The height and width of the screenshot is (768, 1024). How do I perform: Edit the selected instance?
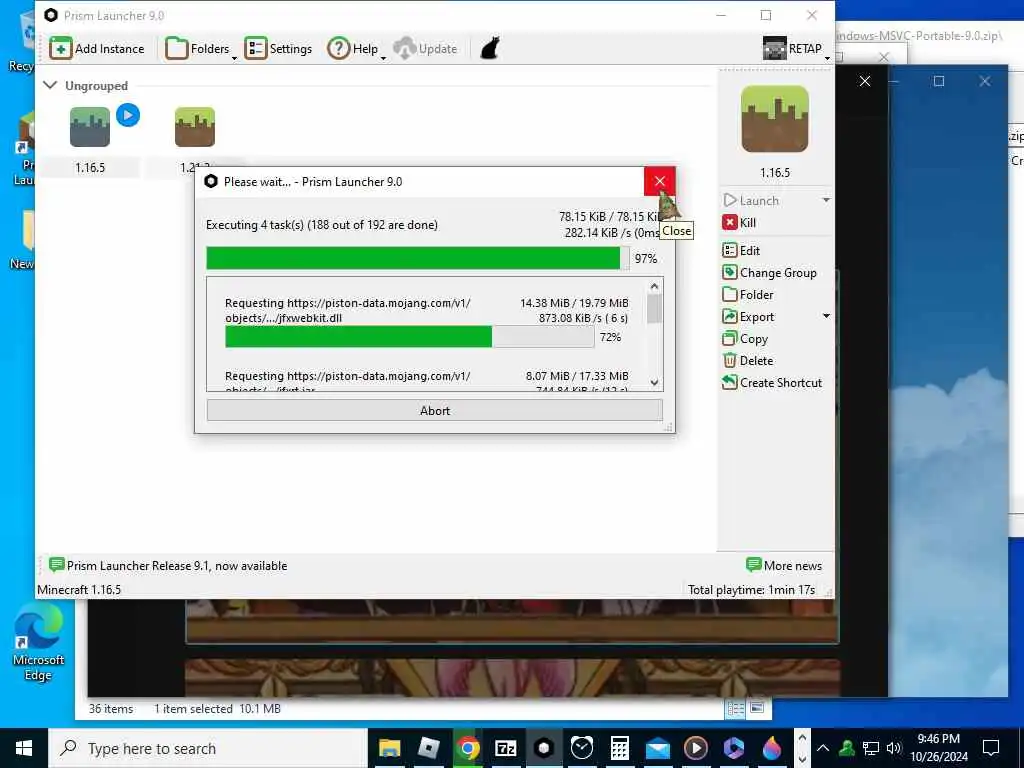click(741, 250)
